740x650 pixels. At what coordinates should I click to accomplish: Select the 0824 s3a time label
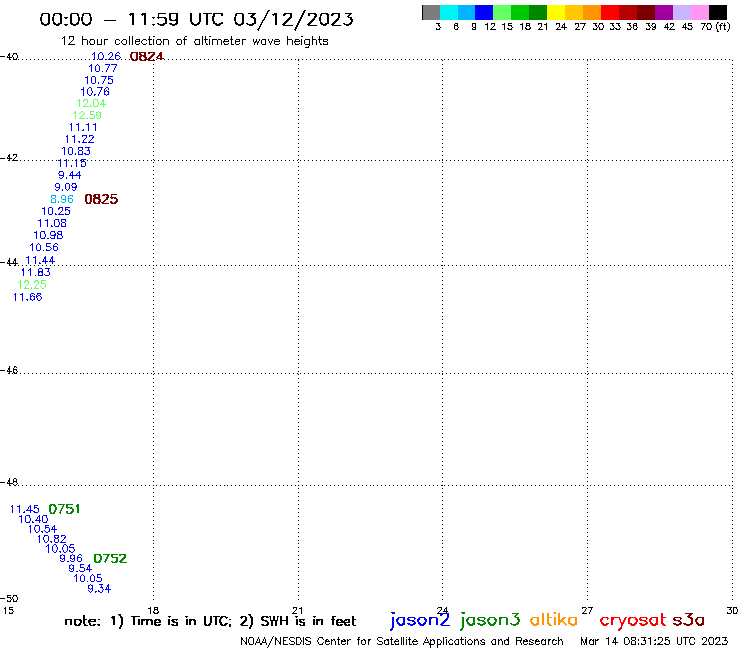[147, 57]
